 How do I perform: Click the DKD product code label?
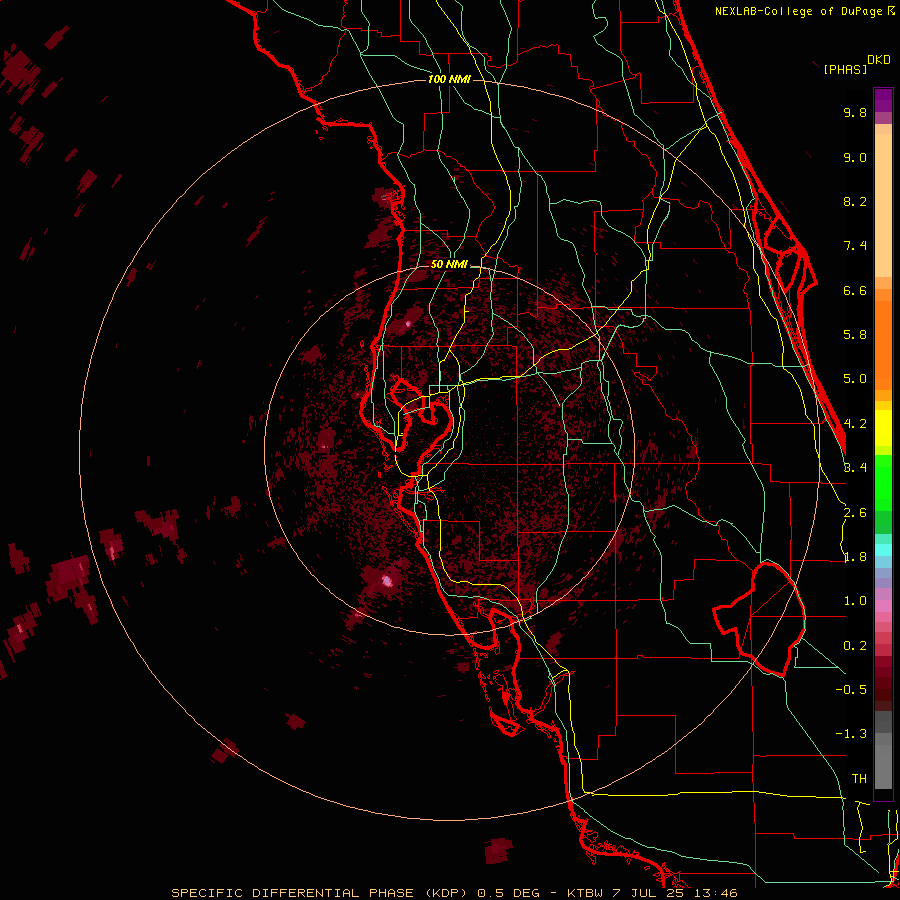(x=879, y=60)
